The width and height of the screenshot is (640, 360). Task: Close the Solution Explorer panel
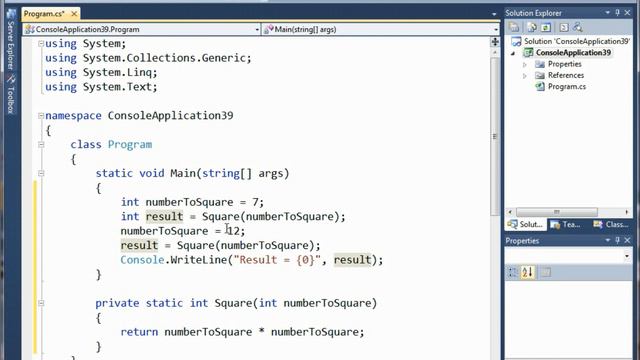[x=628, y=13]
